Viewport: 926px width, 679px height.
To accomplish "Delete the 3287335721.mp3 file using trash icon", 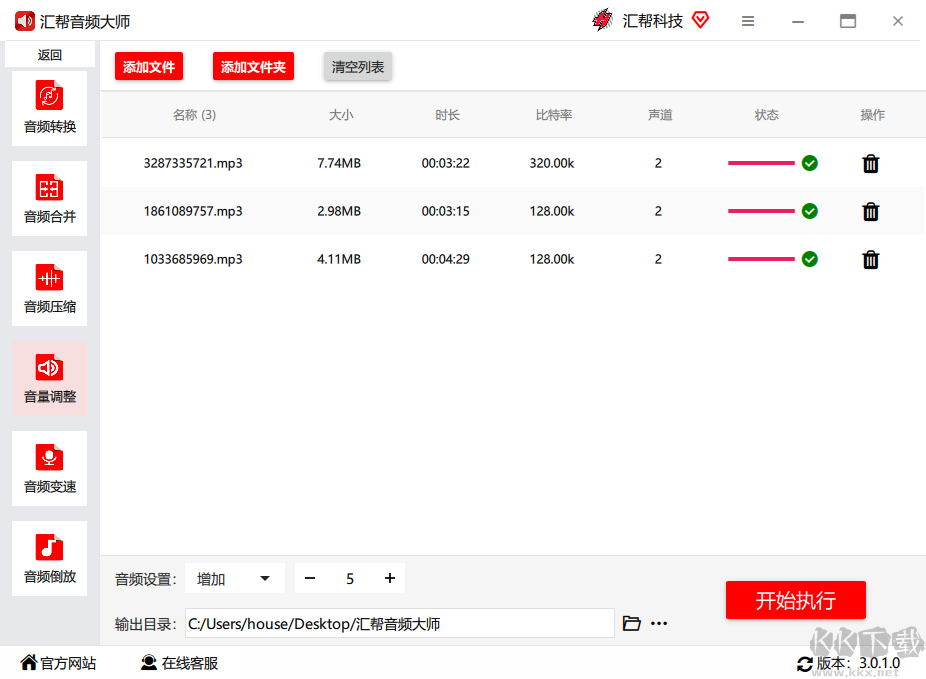I will tap(870, 163).
